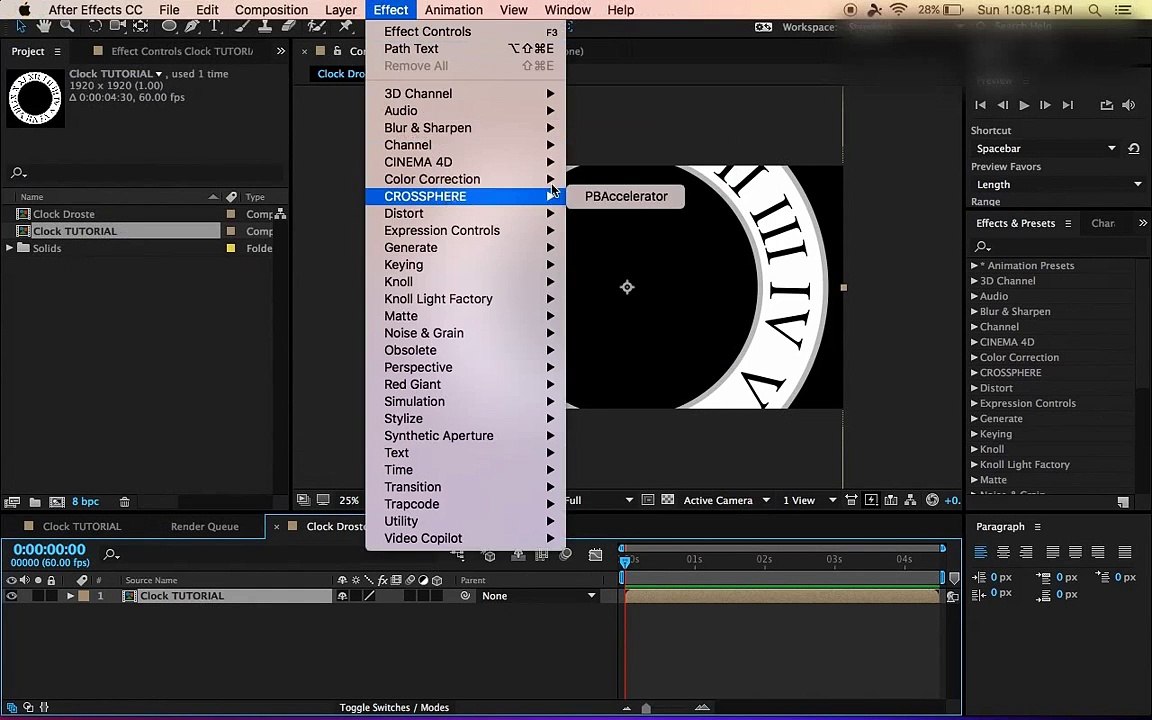Open the Trapcode effect submenu

[466, 504]
